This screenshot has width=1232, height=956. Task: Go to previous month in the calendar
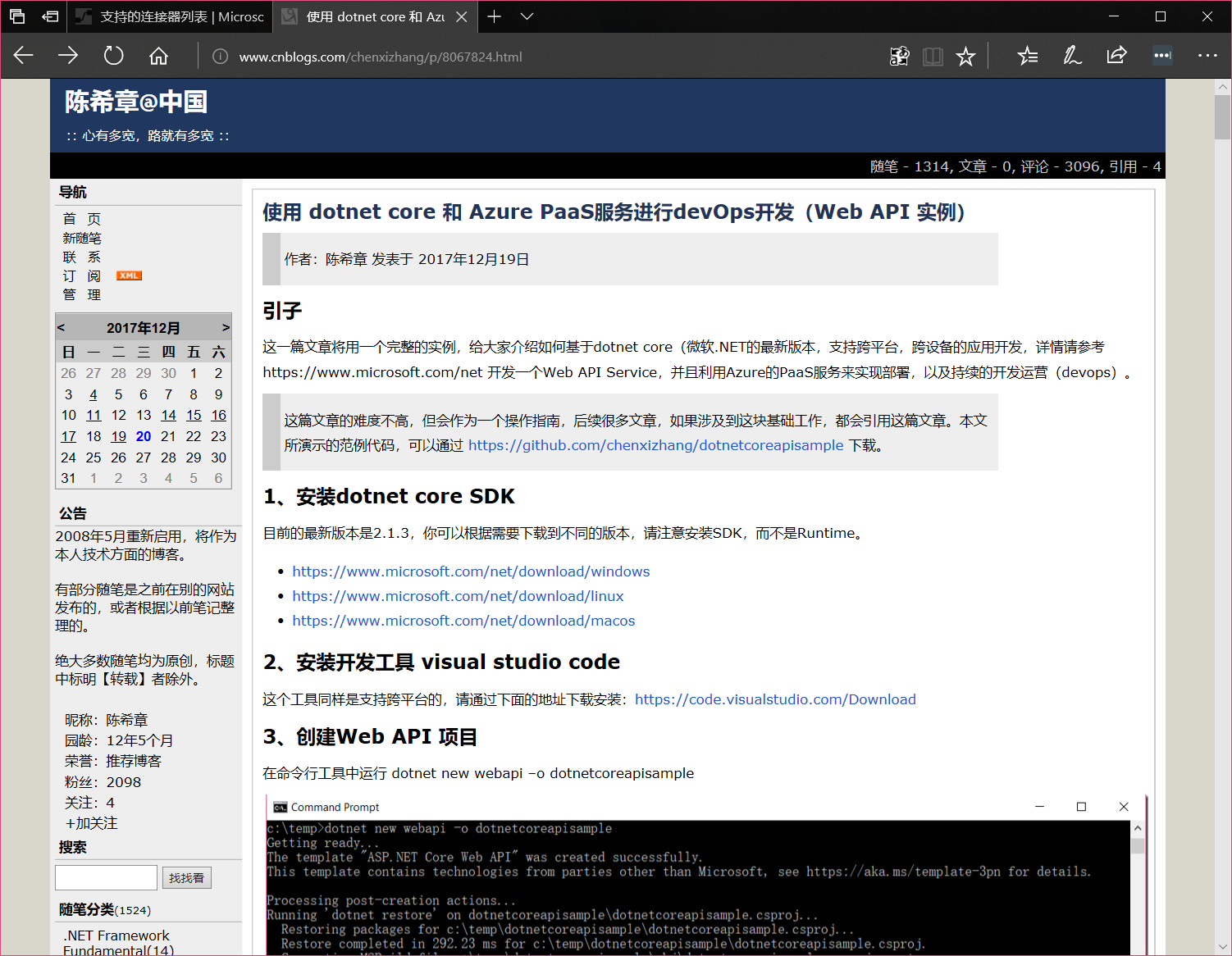(x=61, y=326)
